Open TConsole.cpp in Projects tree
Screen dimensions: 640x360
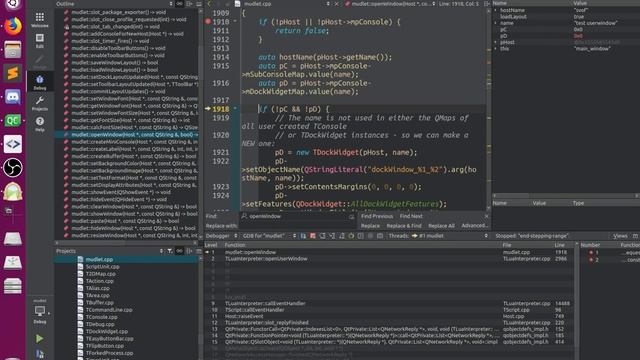(101, 317)
